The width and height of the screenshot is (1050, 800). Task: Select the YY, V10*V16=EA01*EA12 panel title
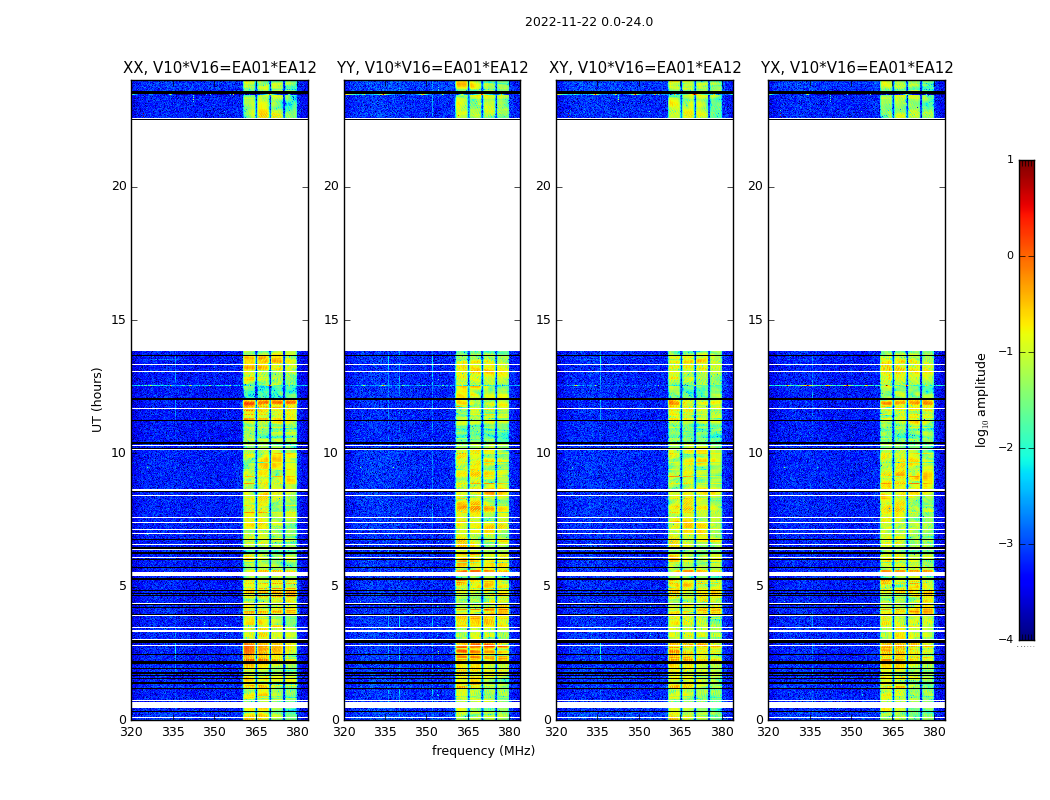[432, 68]
